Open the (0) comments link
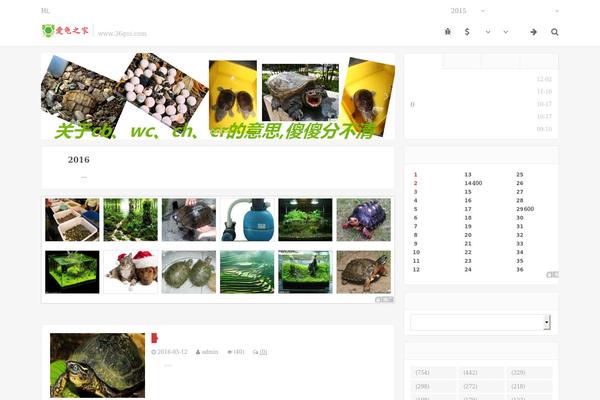 (x=263, y=352)
